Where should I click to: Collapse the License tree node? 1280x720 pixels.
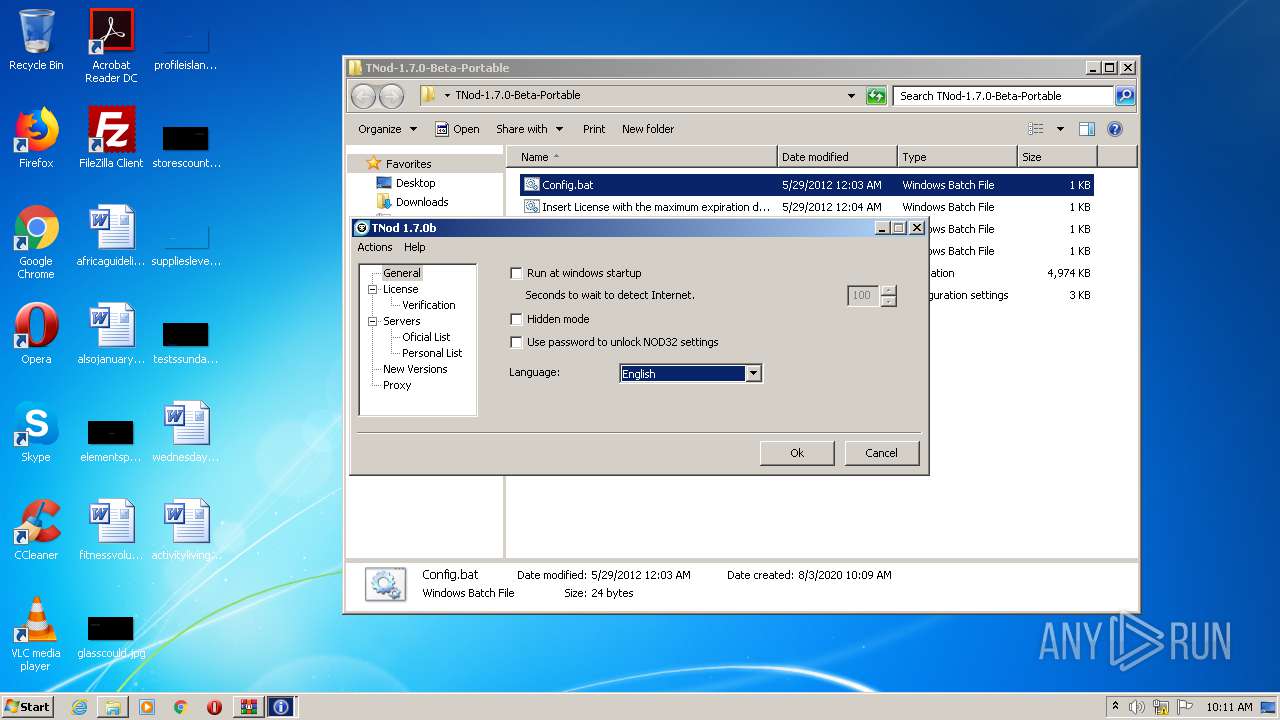pyautogui.click(x=372, y=289)
